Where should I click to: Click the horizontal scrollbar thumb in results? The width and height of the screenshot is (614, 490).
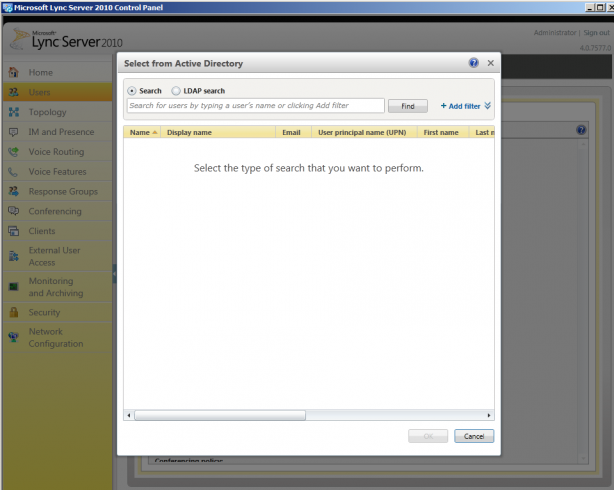point(220,415)
